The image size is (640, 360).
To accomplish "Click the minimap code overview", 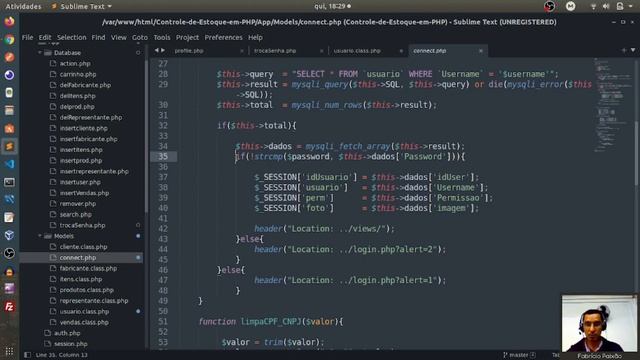I will click(612, 106).
